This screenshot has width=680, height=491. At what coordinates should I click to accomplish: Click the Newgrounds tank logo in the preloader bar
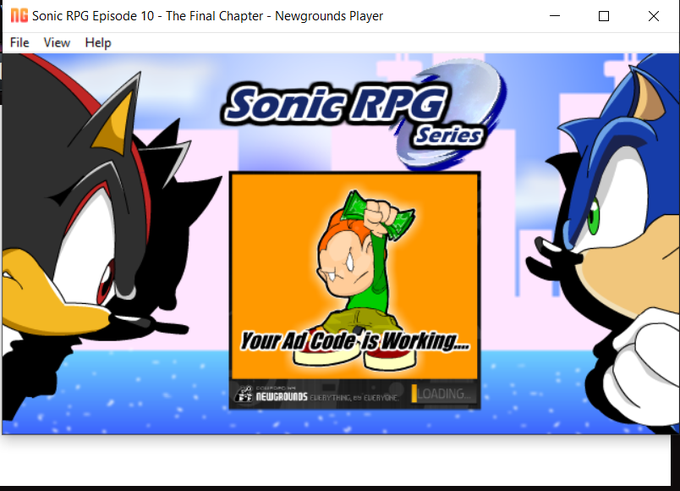244,394
